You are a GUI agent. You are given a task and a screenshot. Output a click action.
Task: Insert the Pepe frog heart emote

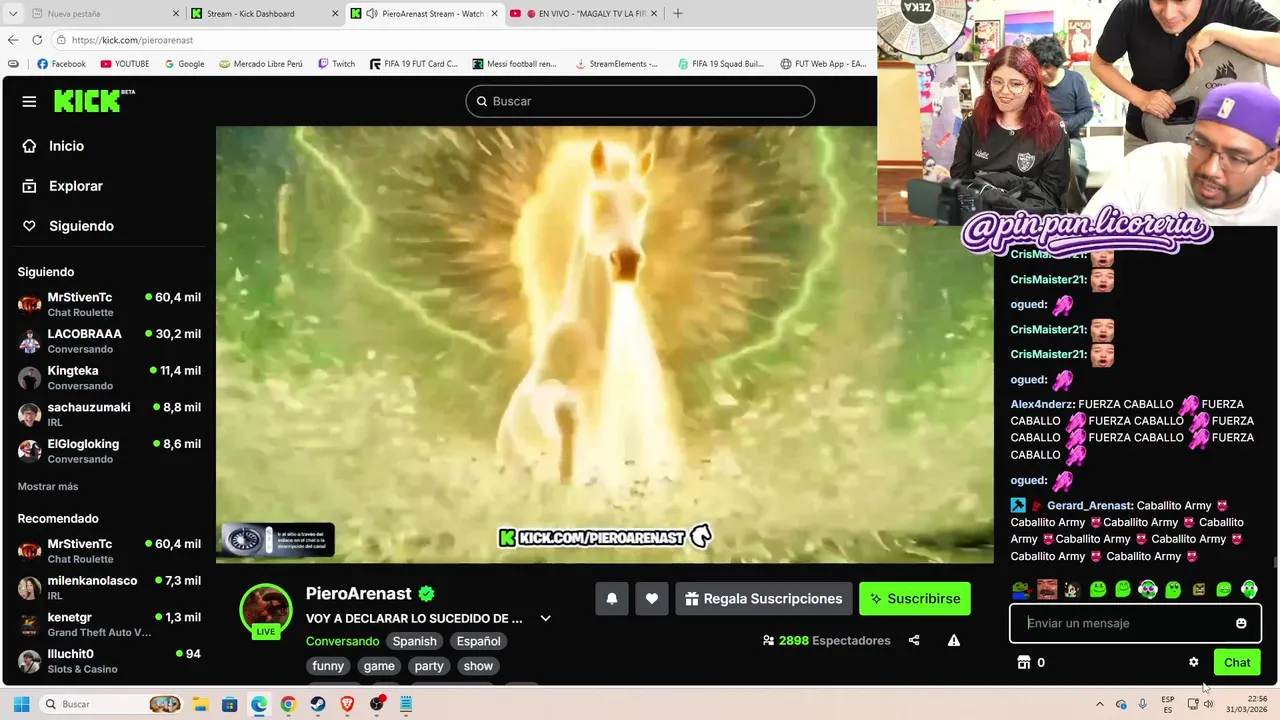(1021, 589)
